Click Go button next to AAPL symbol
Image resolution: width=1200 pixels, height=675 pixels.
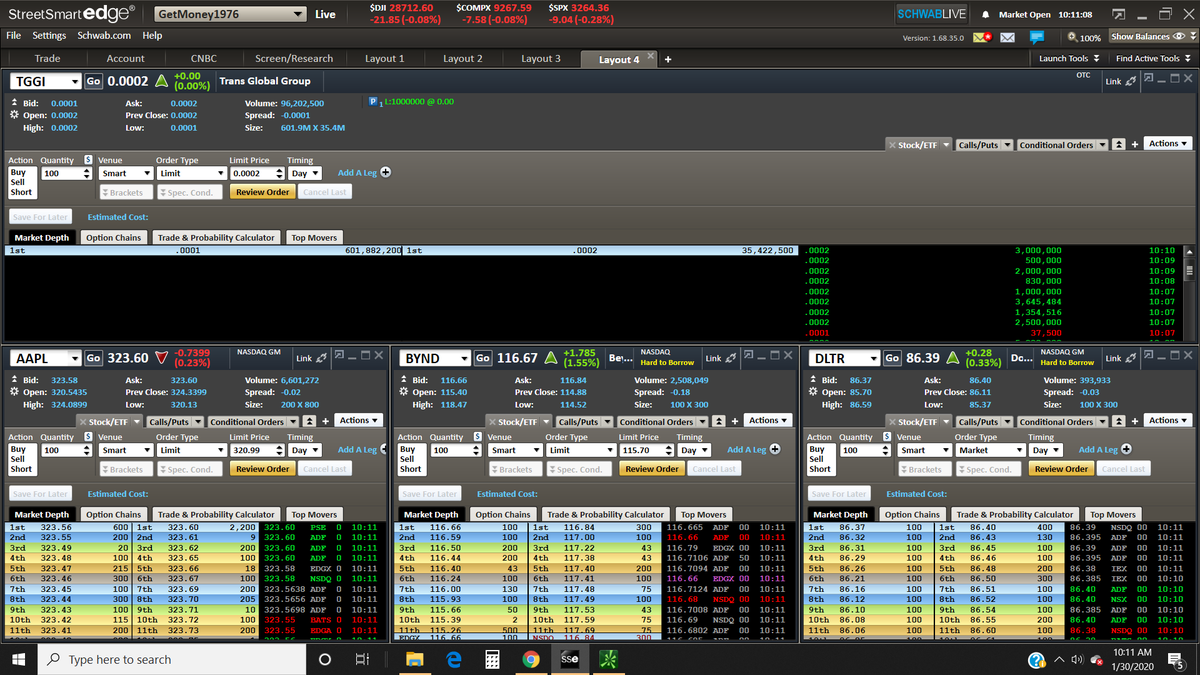pyautogui.click(x=93, y=358)
